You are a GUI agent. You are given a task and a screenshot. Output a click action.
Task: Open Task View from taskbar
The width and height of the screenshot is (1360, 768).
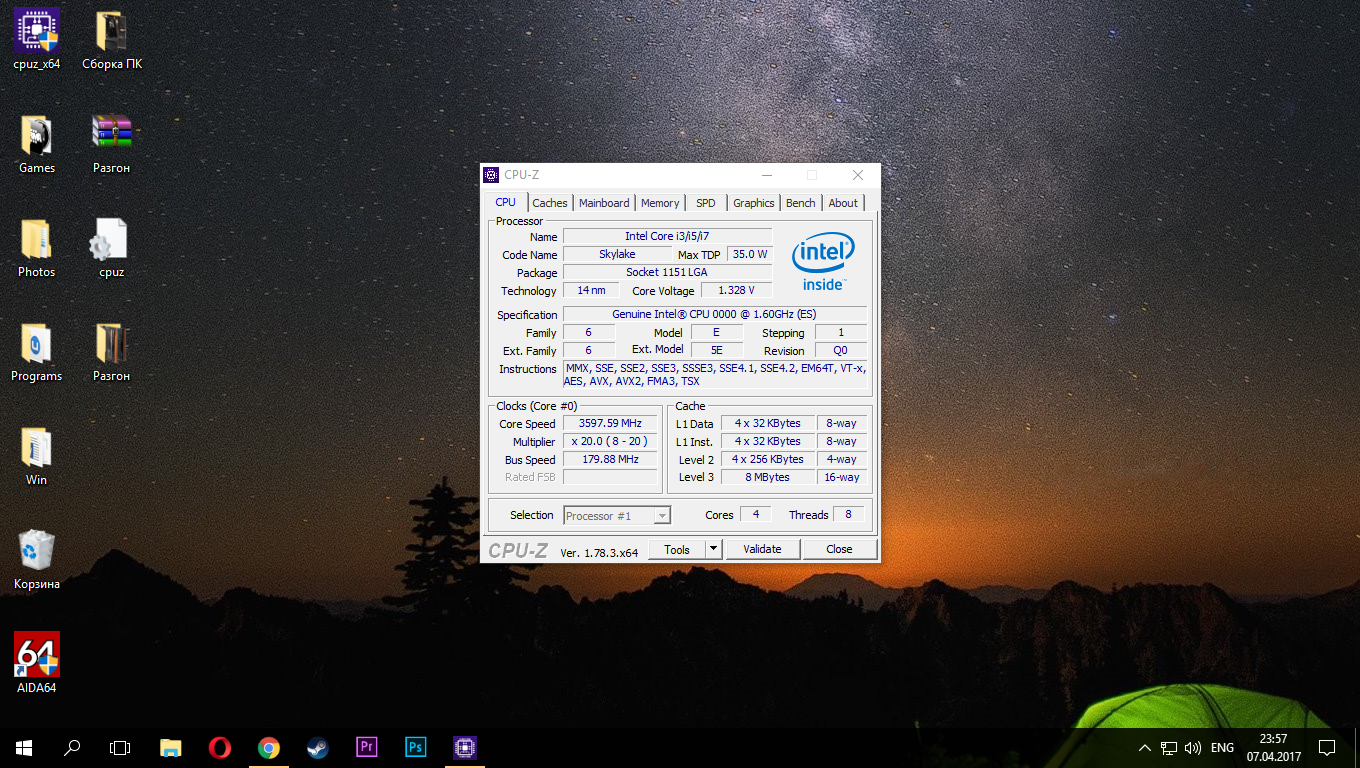tap(120, 747)
